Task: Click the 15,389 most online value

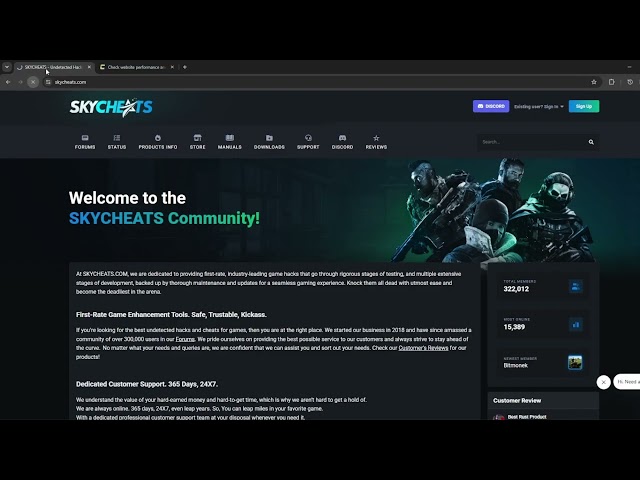Action: 514,327
